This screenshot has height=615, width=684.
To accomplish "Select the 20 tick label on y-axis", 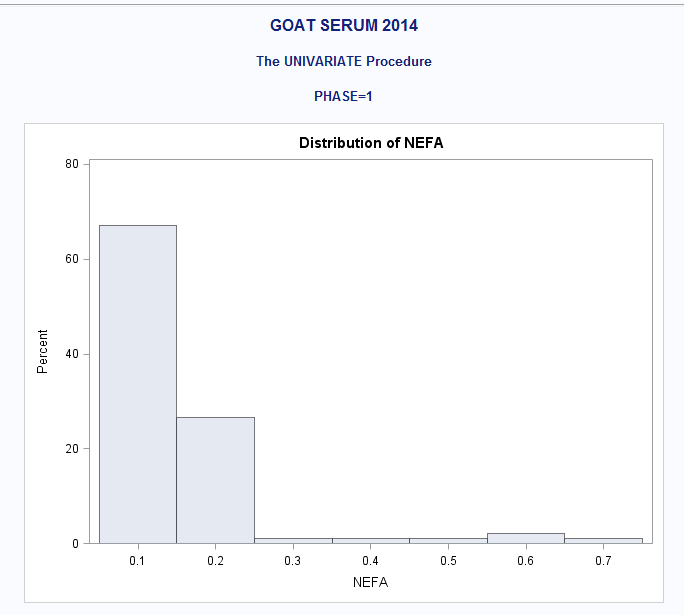I will [x=72, y=449].
